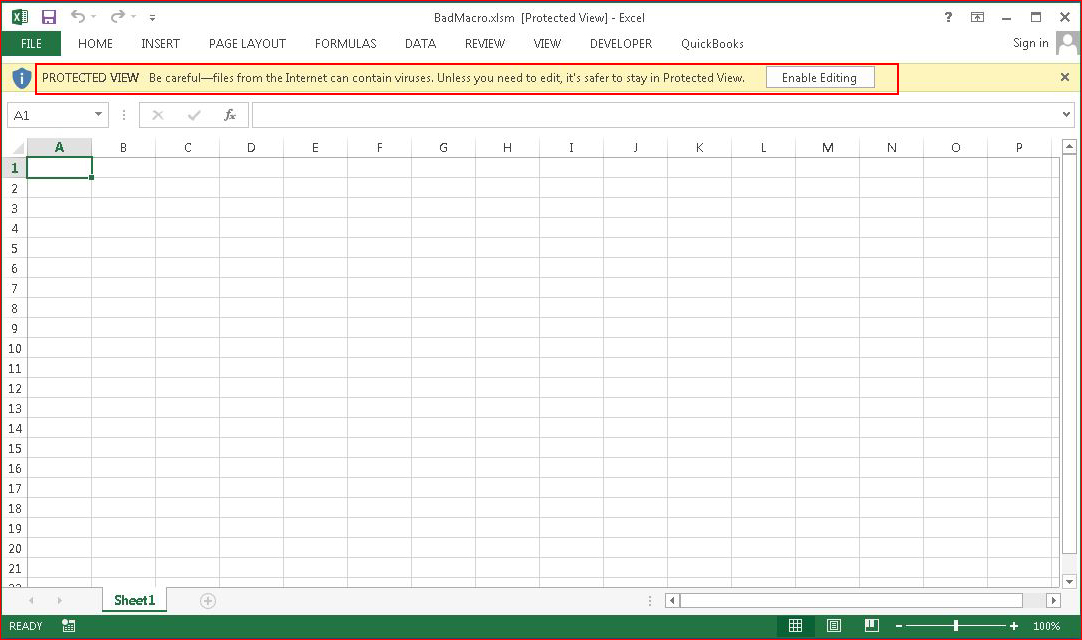The height and width of the screenshot is (640, 1082).
Task: Redo the last undone action
Action: [x=118, y=17]
